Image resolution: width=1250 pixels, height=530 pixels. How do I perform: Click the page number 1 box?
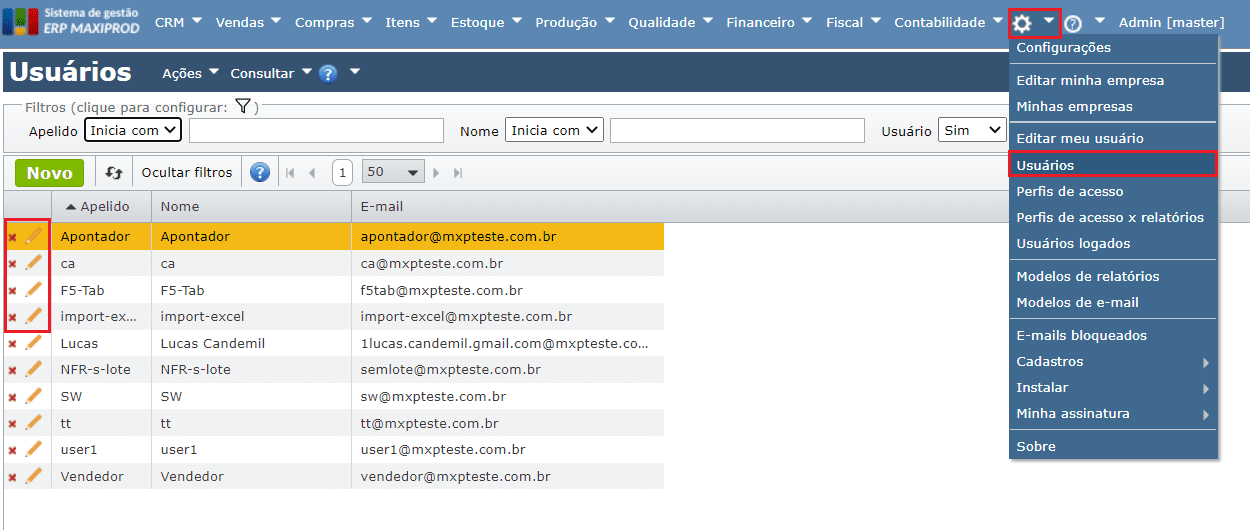(x=342, y=173)
